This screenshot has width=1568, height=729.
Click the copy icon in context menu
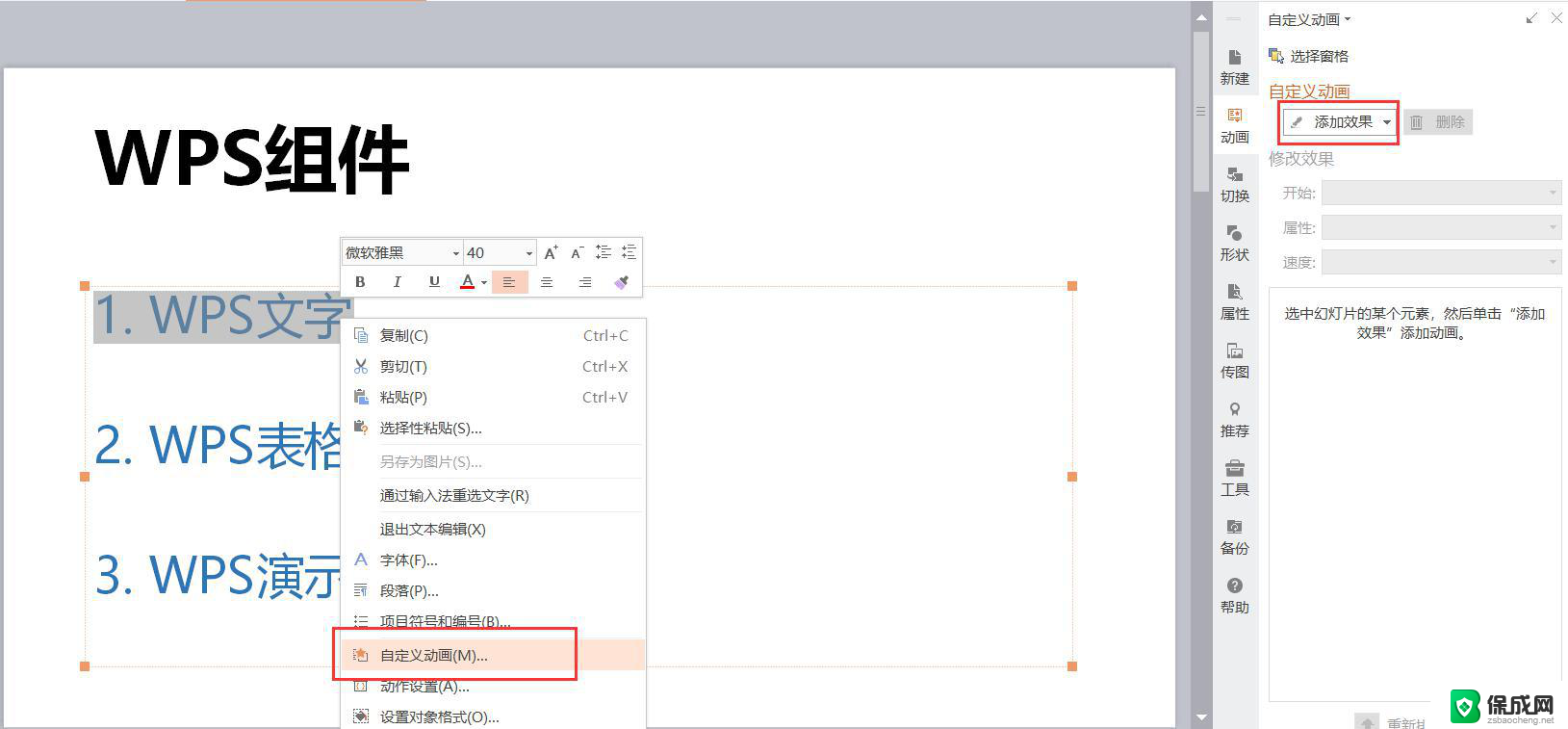click(x=361, y=335)
